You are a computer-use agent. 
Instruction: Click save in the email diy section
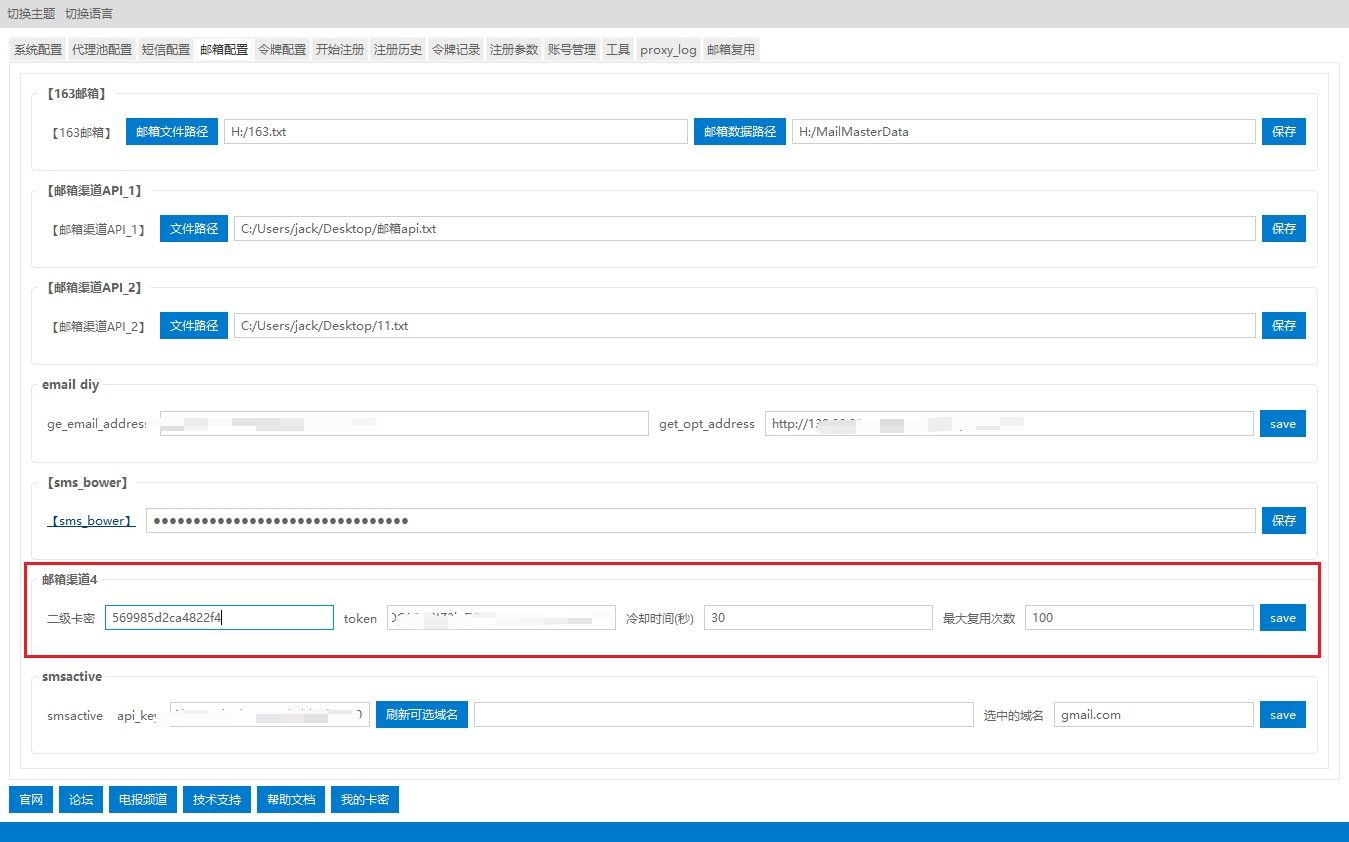click(x=1282, y=424)
